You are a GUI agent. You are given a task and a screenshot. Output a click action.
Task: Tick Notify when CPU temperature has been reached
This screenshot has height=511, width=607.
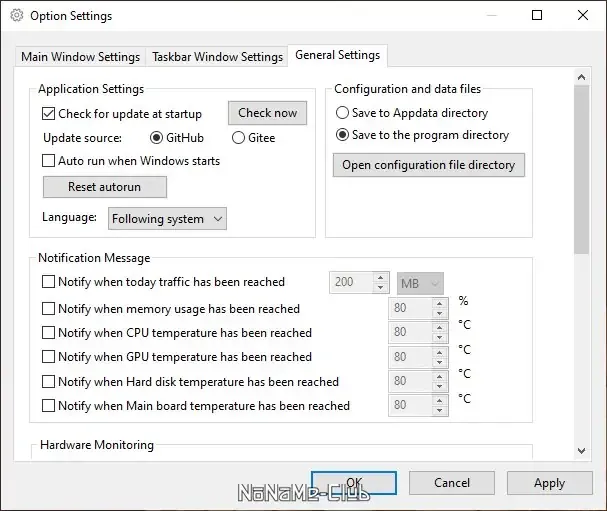tap(49, 333)
